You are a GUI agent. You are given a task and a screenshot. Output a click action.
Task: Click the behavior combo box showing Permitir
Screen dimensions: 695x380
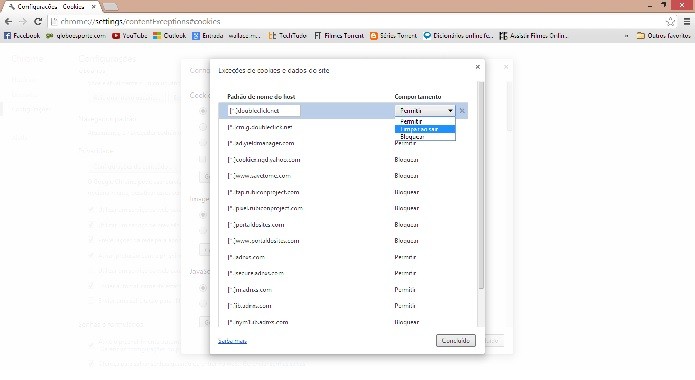point(425,110)
